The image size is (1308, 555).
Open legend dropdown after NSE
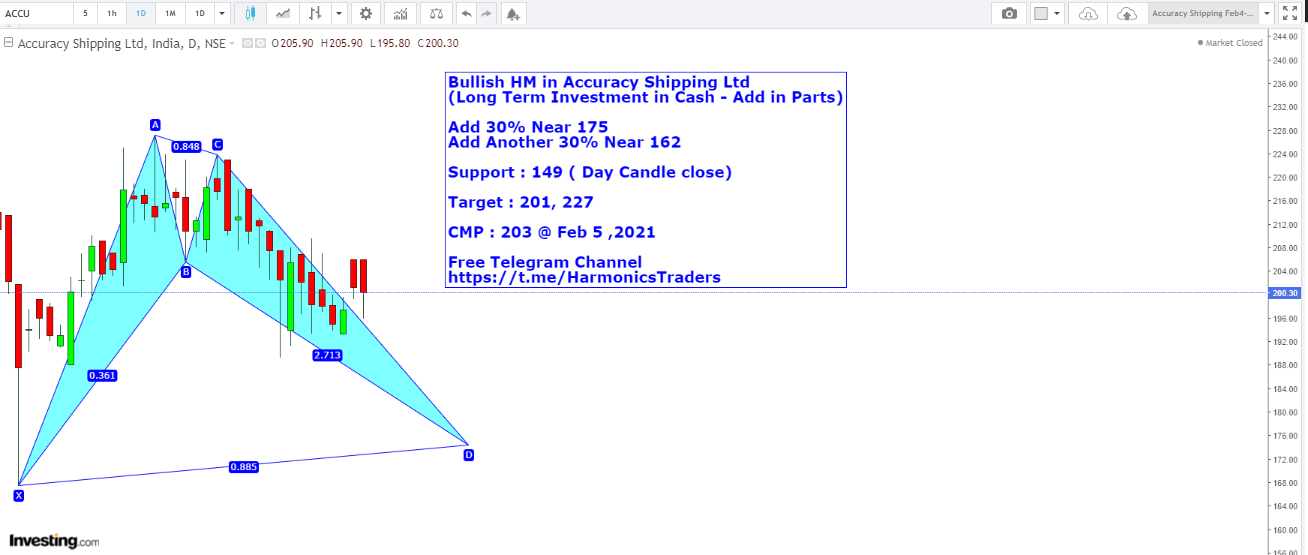[232, 43]
